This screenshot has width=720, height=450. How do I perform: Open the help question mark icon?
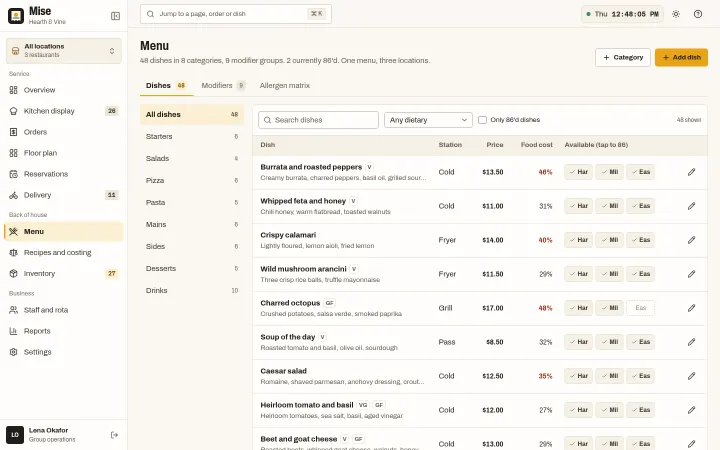point(698,14)
